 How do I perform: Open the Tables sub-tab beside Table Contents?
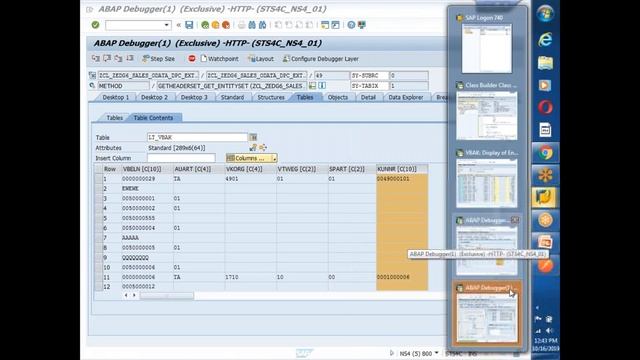pos(114,118)
